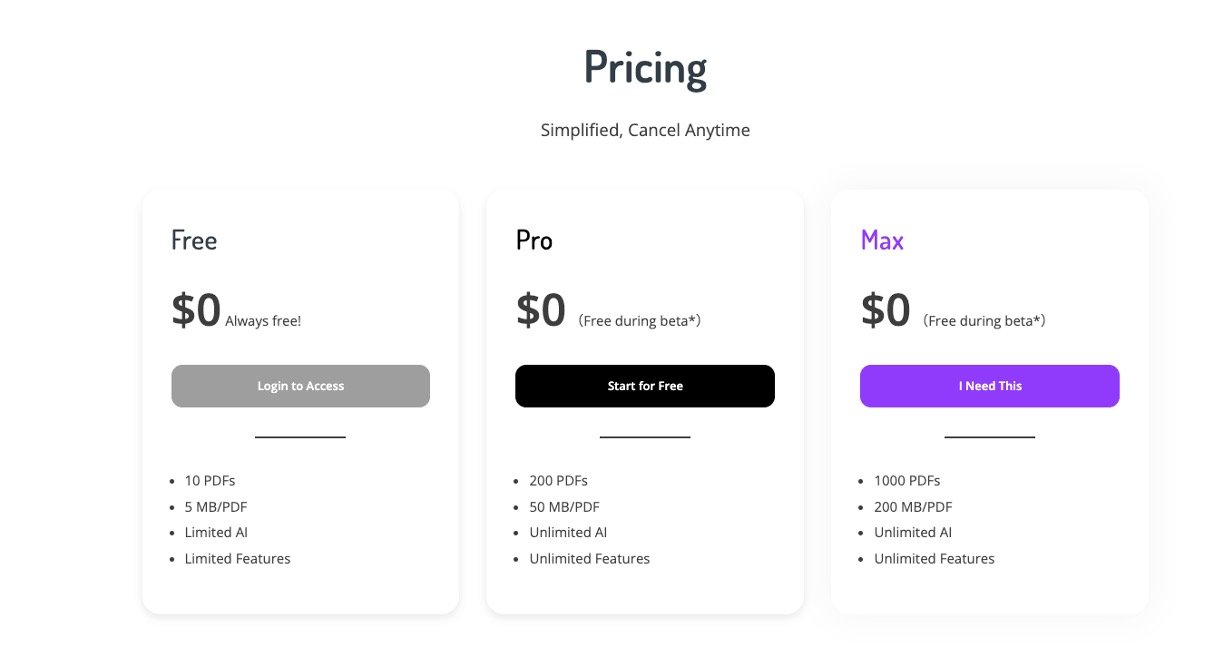Click the 50 MB/PDF feature item

tap(564, 506)
